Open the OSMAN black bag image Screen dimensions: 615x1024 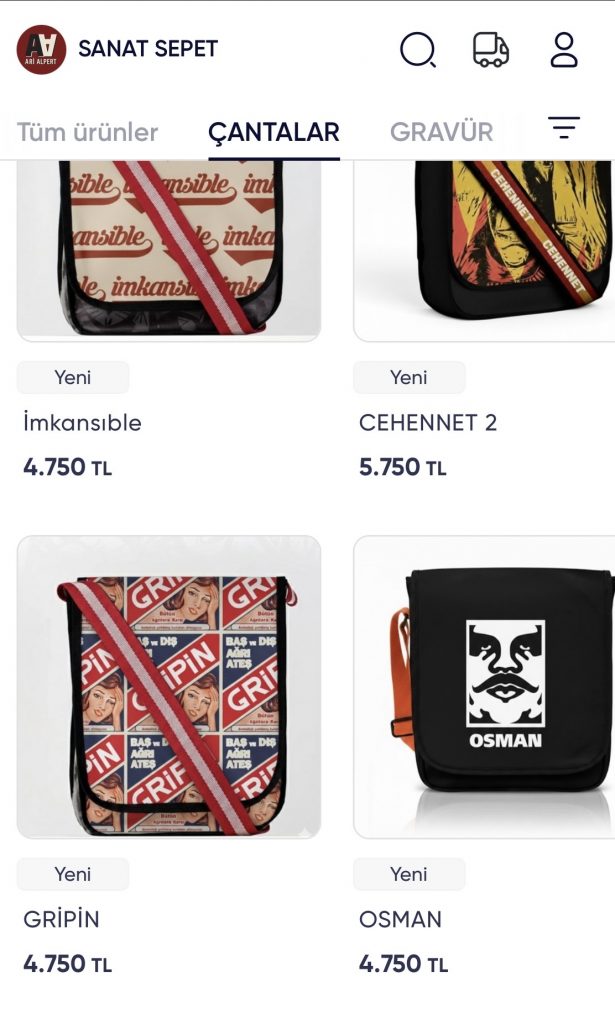click(484, 687)
